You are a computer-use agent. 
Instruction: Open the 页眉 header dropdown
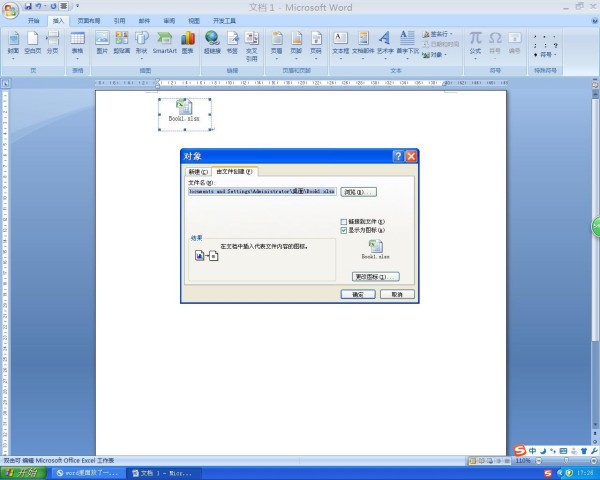(x=276, y=43)
